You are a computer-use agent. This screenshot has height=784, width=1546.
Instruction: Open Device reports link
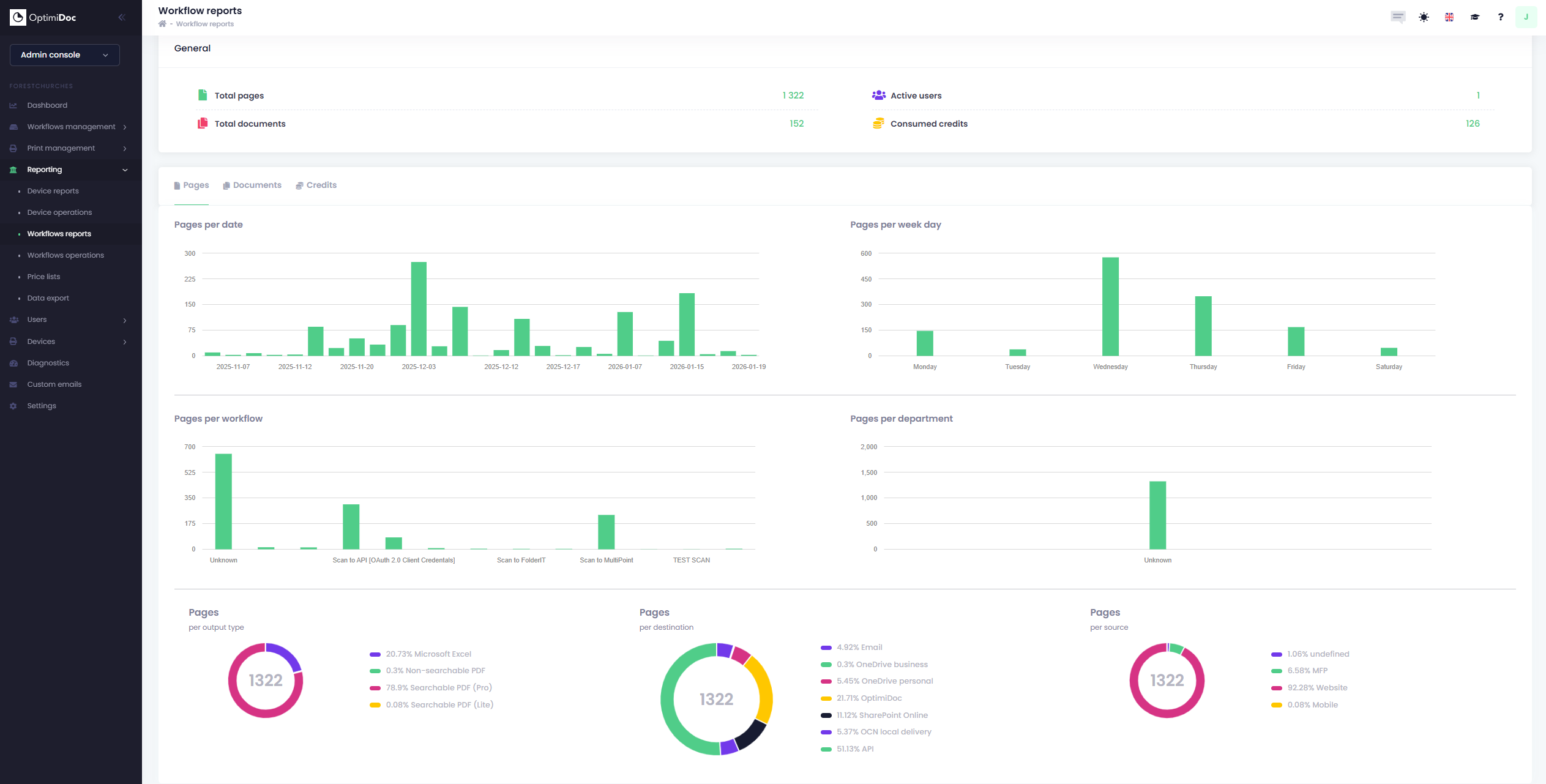(x=53, y=191)
